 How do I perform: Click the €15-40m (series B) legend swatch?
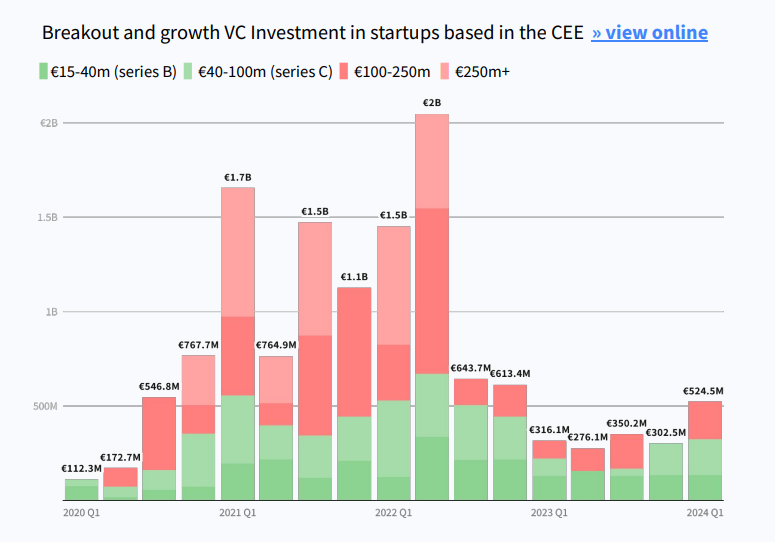(43, 71)
